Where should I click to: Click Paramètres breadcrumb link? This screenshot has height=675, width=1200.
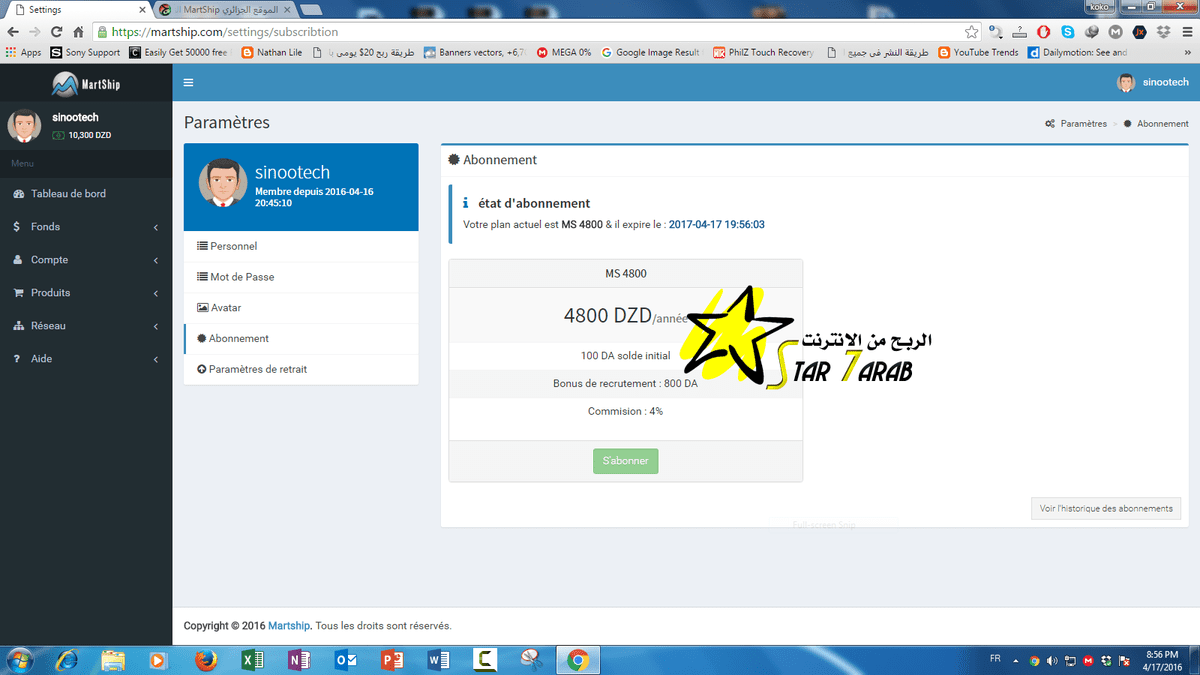1076,124
